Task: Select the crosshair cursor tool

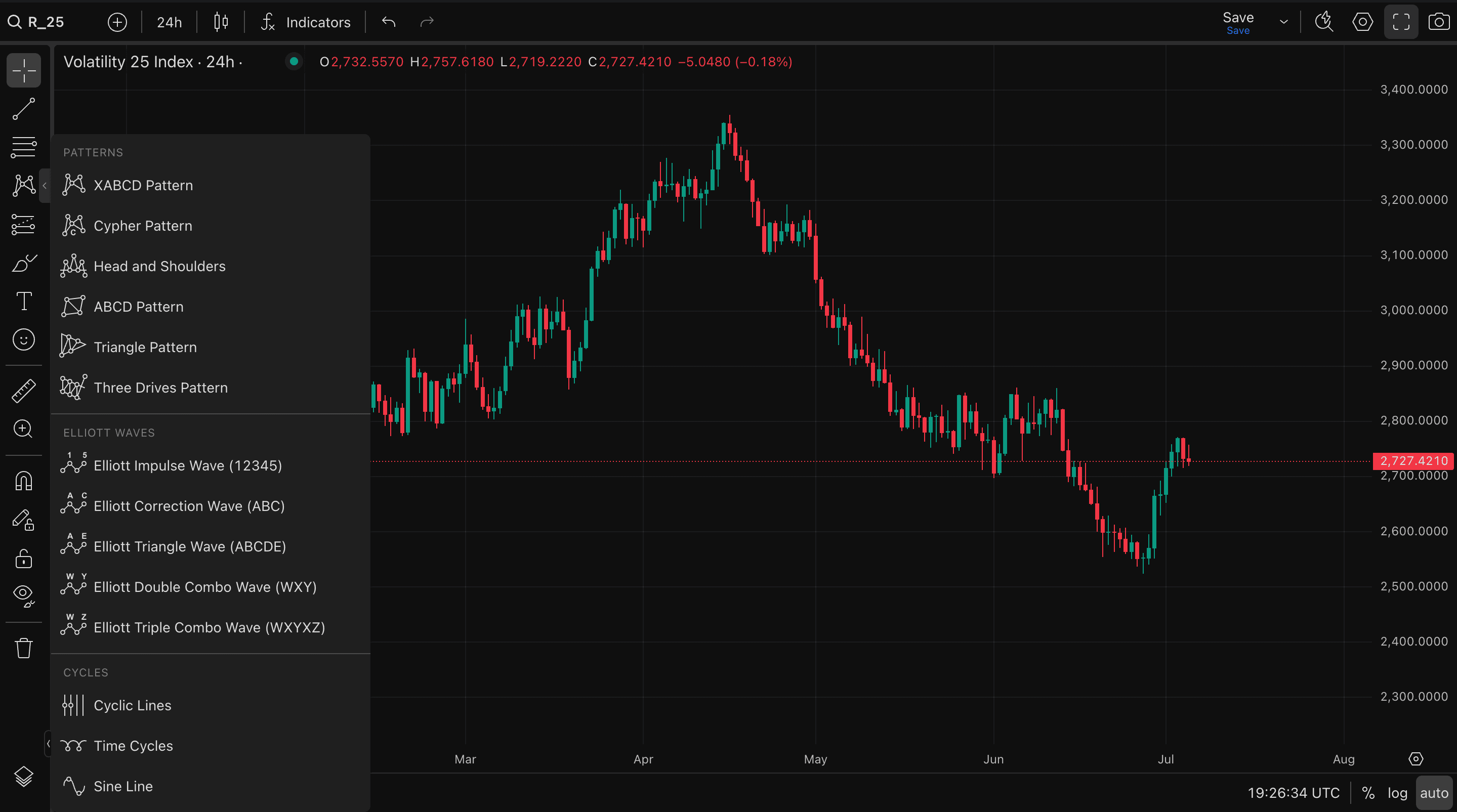Action: (x=24, y=71)
